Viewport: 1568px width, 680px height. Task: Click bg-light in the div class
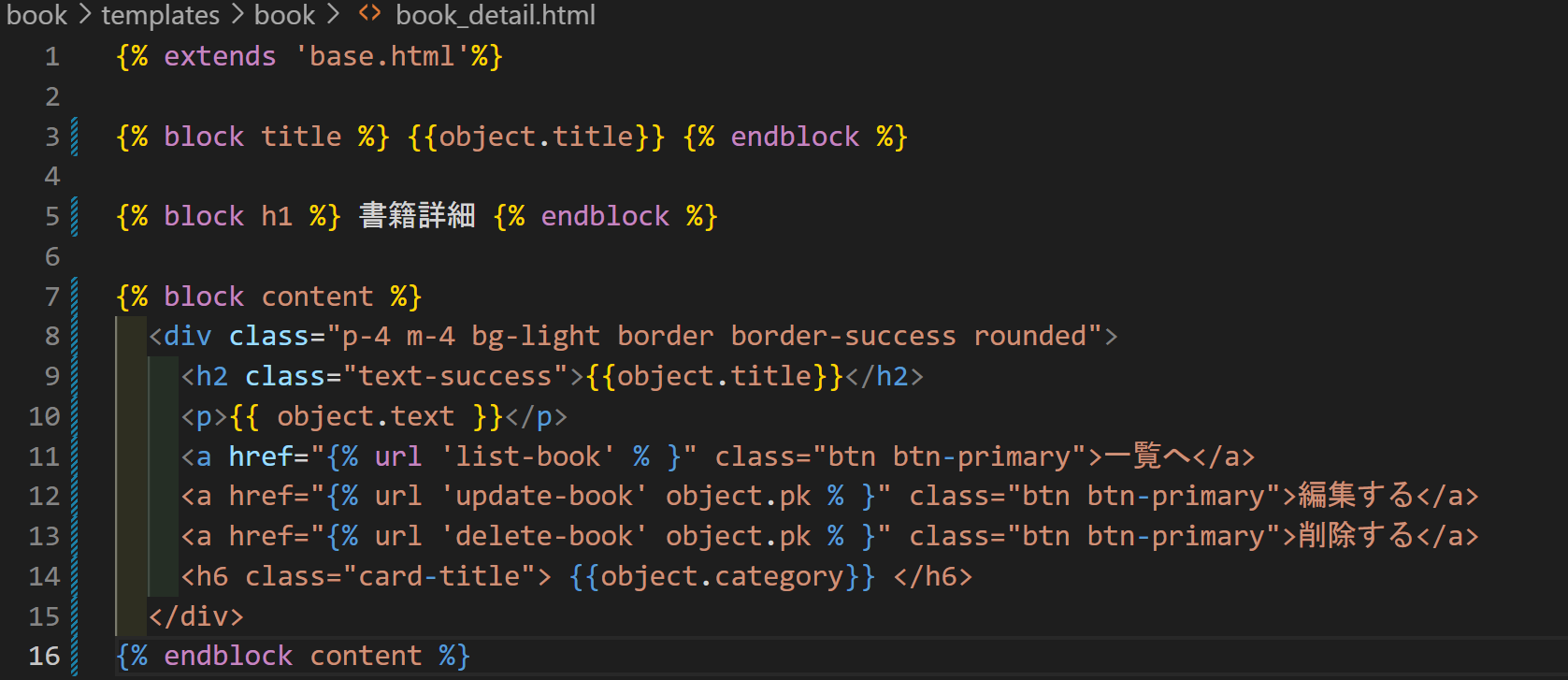click(536, 337)
